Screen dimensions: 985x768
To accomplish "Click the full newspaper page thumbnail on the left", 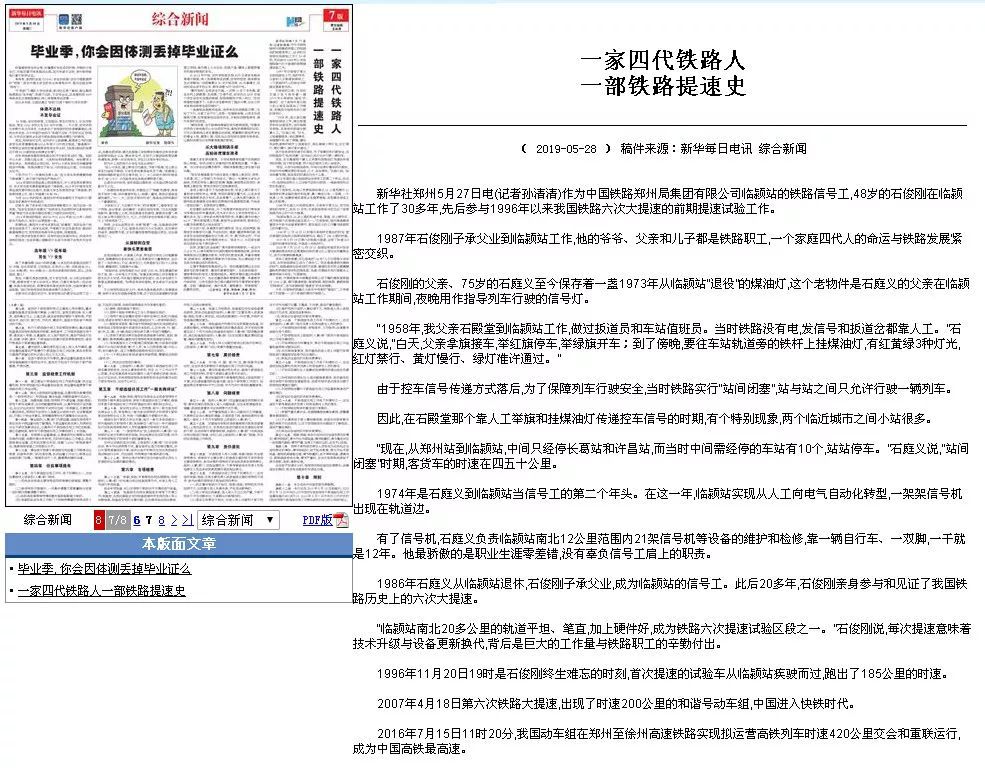I will 175,270.
